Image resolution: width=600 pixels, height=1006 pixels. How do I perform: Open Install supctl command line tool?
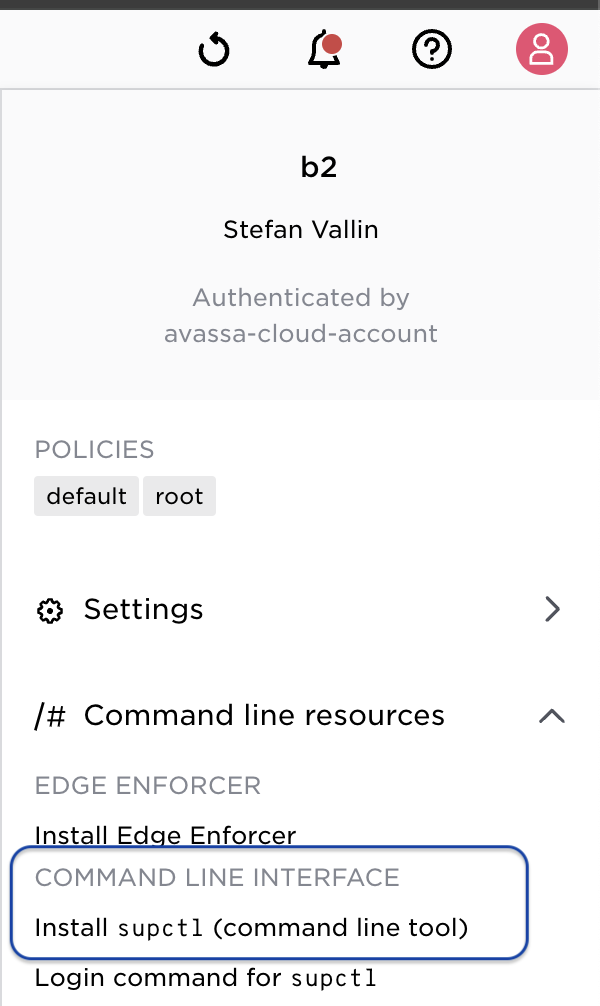pyautogui.click(x=251, y=928)
